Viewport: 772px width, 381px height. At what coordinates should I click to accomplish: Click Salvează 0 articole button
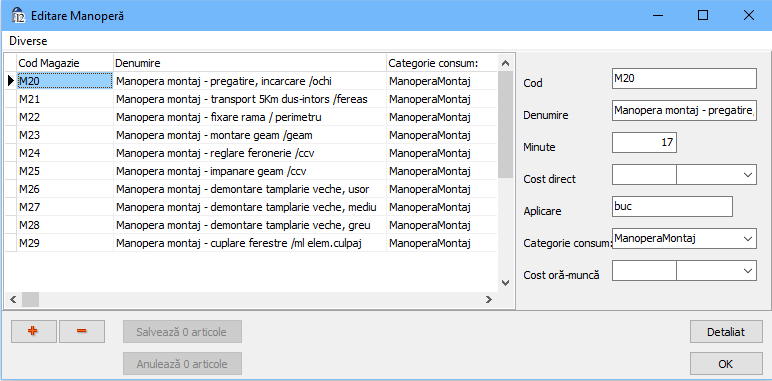click(182, 332)
